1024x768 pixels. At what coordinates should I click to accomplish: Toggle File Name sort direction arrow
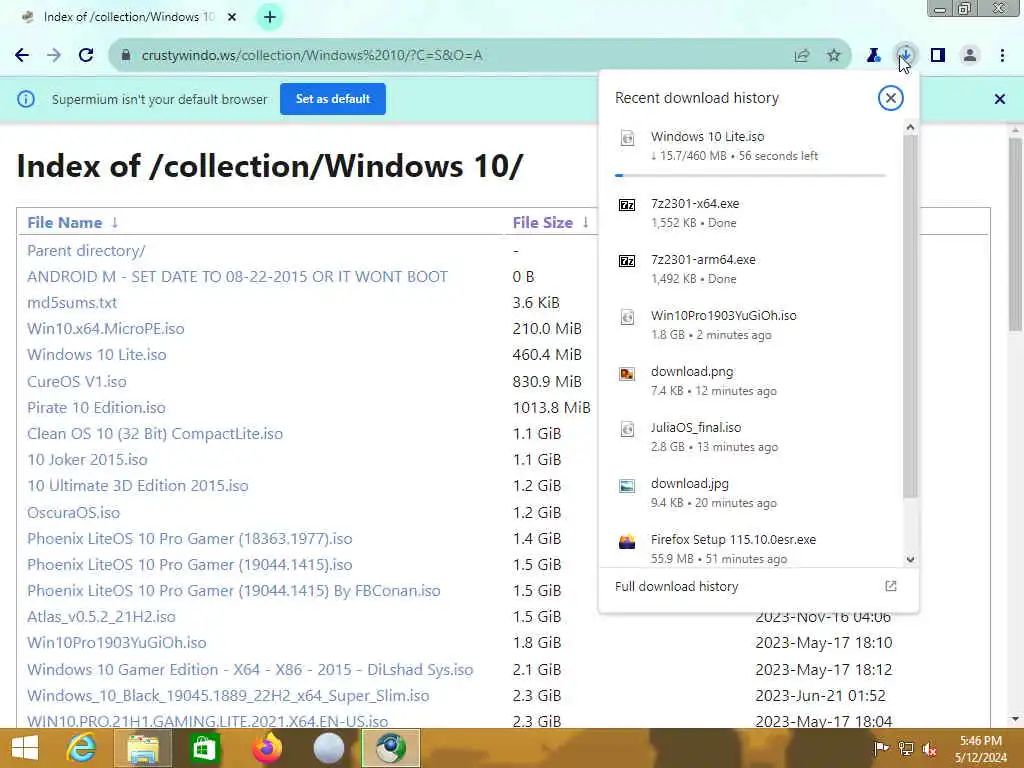(x=115, y=223)
